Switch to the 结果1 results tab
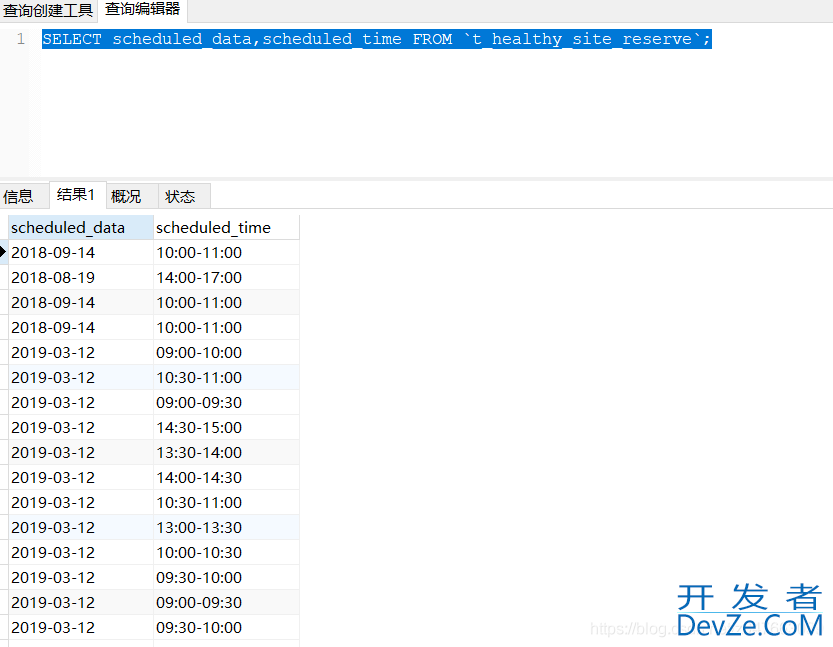833x647 pixels. (76, 195)
